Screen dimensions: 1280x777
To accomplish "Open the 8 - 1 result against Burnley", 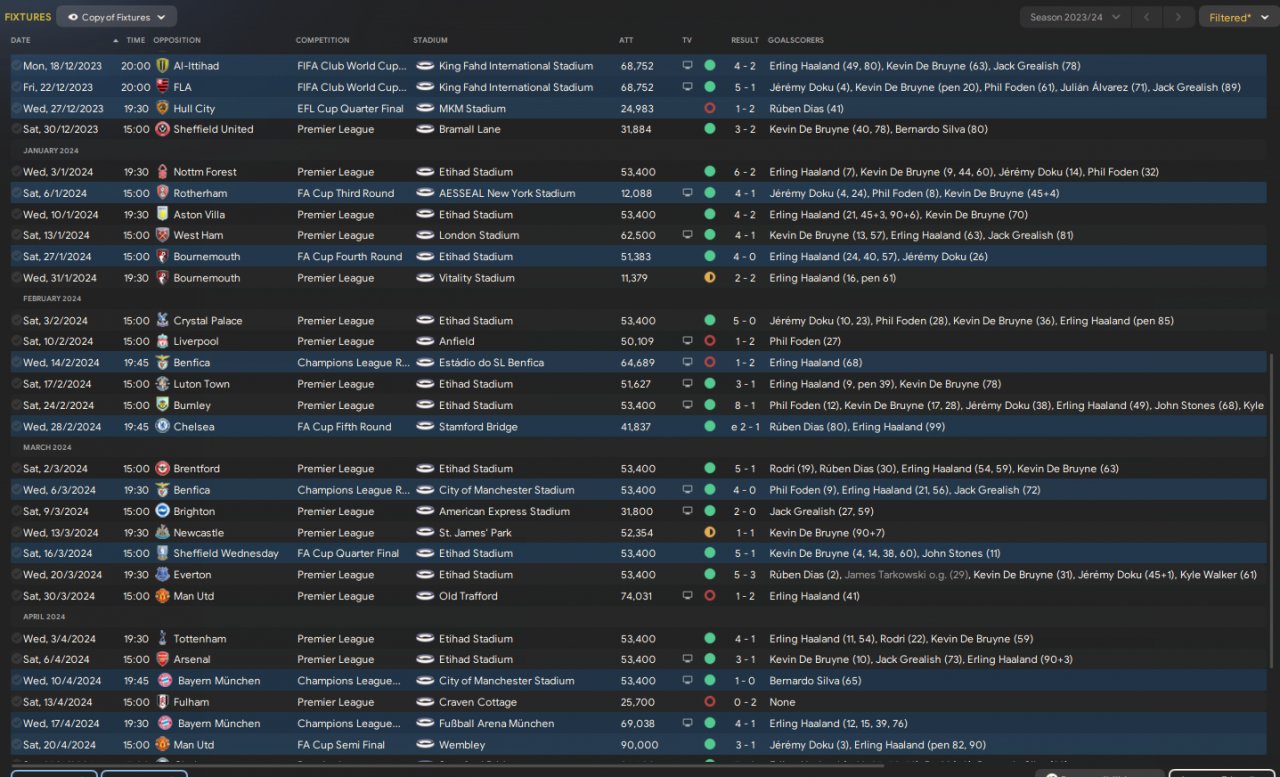I will point(745,405).
